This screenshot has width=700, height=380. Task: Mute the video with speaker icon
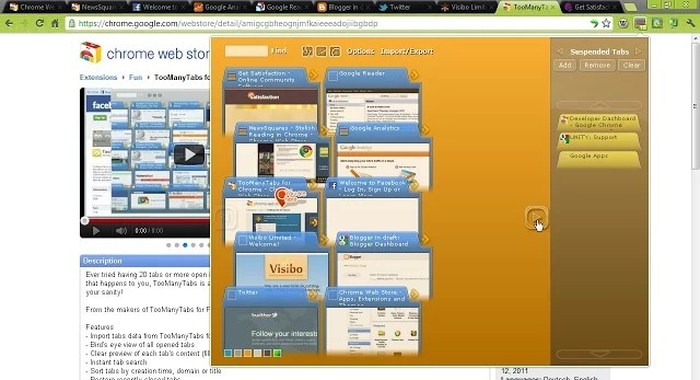121,231
